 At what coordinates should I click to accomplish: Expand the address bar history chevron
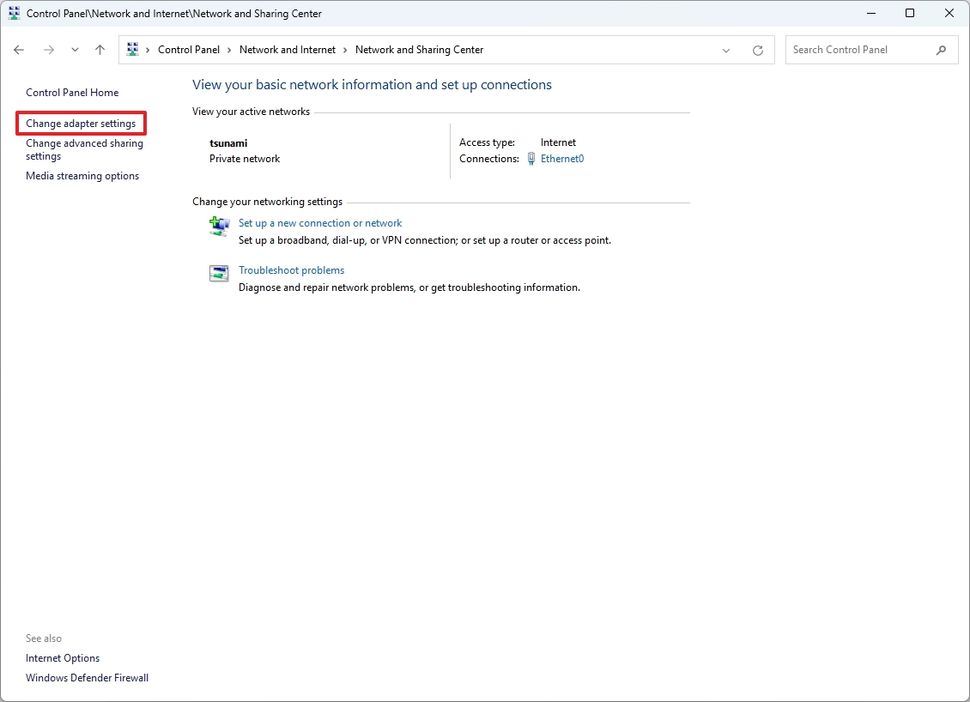726,49
